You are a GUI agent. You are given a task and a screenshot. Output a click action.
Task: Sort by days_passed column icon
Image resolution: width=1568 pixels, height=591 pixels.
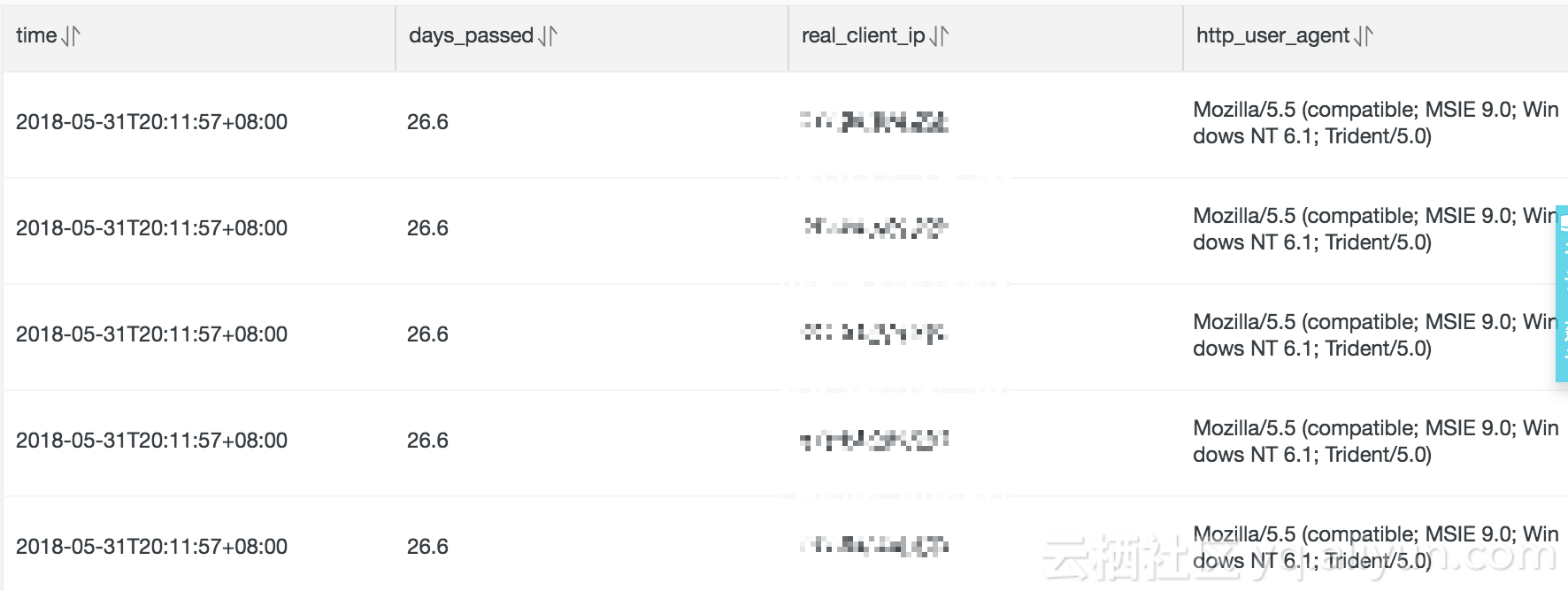548,35
